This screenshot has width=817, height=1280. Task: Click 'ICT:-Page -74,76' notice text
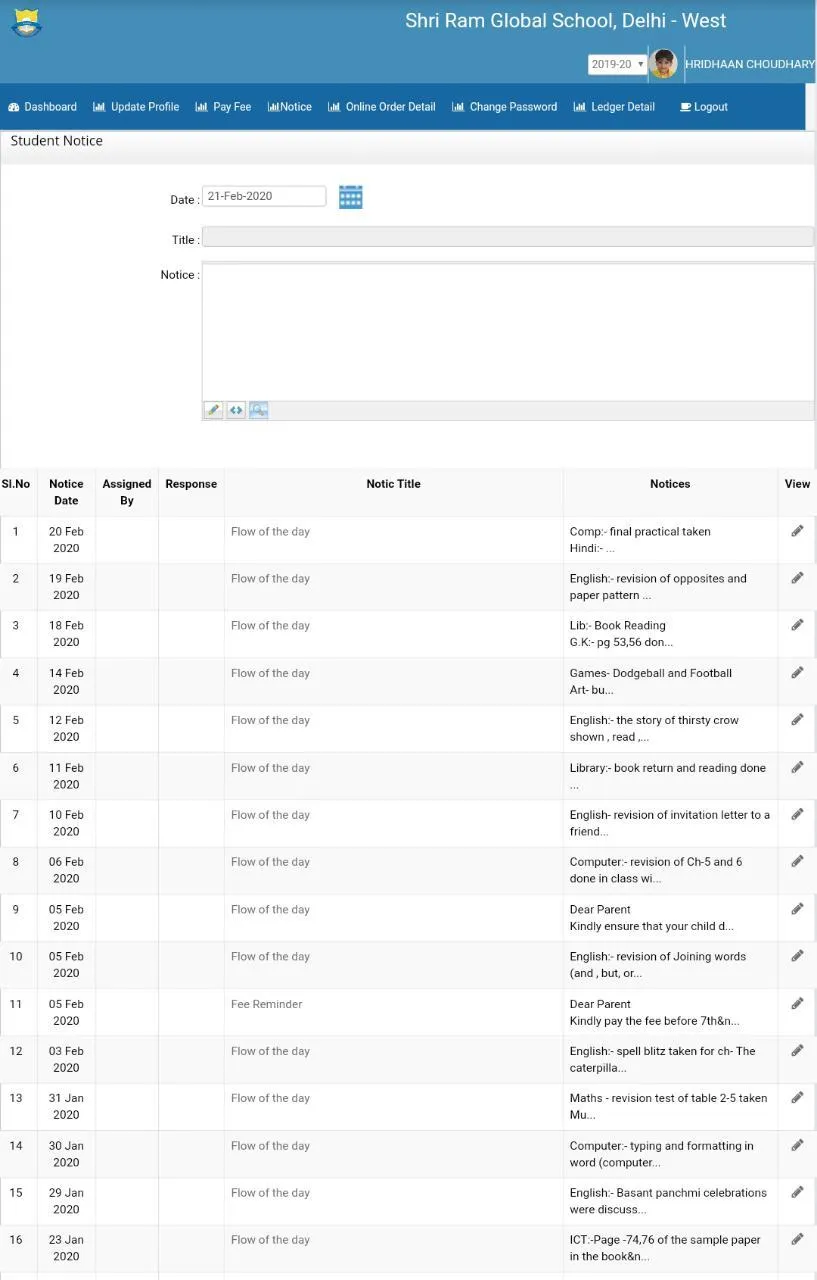tap(665, 1240)
